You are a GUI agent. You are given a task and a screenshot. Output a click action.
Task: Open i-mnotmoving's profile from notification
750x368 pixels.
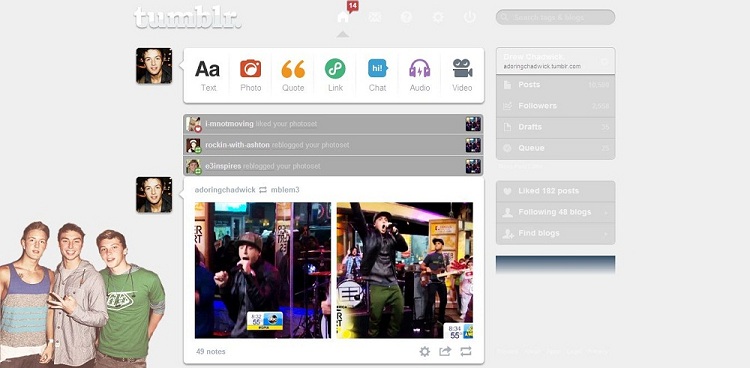coord(229,124)
